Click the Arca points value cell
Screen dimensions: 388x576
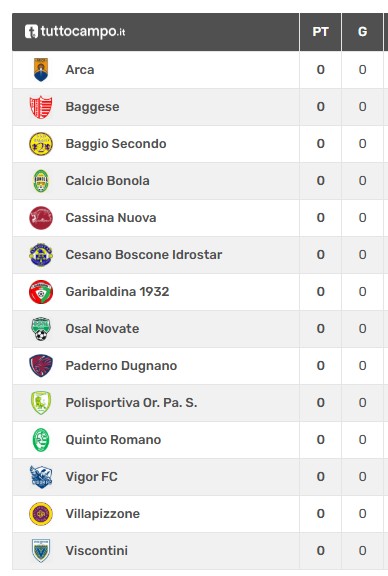(320, 70)
